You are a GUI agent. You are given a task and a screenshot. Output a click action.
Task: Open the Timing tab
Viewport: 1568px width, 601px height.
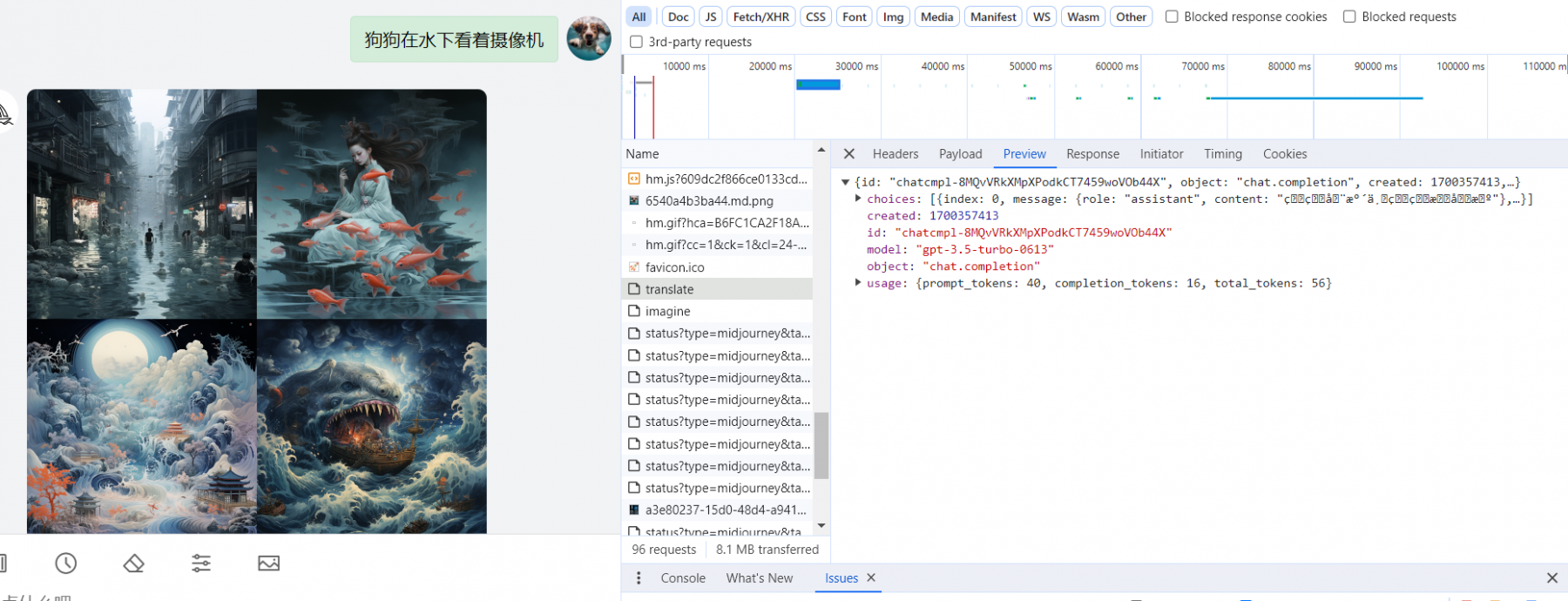(x=1223, y=154)
